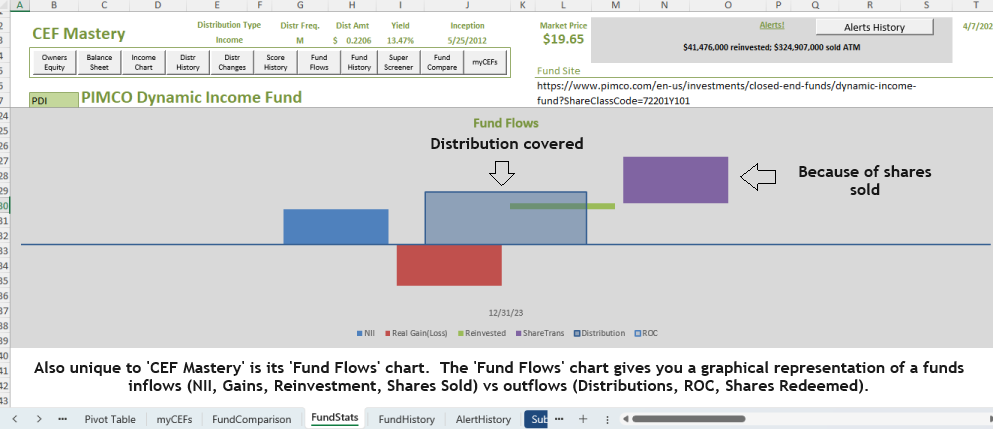Viewport: 995px width, 430px height.
Task: Launch the Super Screener
Action: [x=399, y=62]
